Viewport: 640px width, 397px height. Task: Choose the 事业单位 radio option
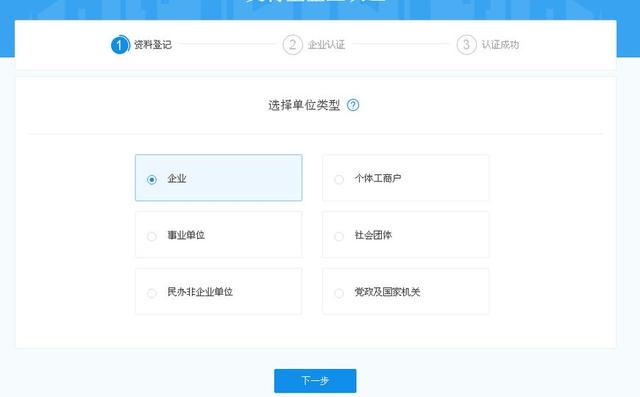click(x=152, y=236)
